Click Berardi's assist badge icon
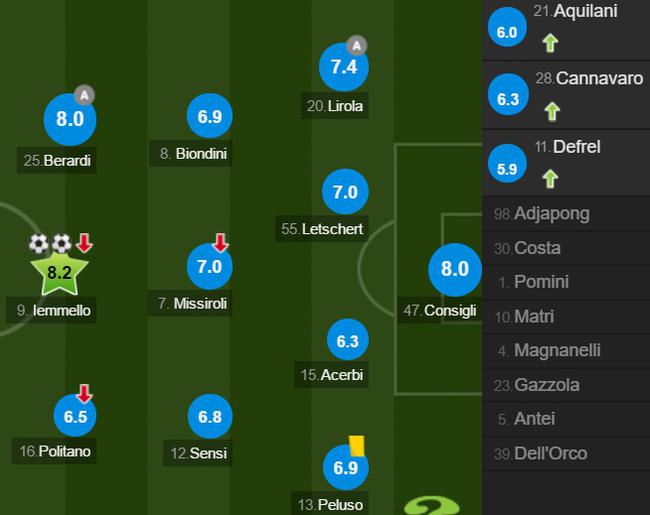 point(85,96)
